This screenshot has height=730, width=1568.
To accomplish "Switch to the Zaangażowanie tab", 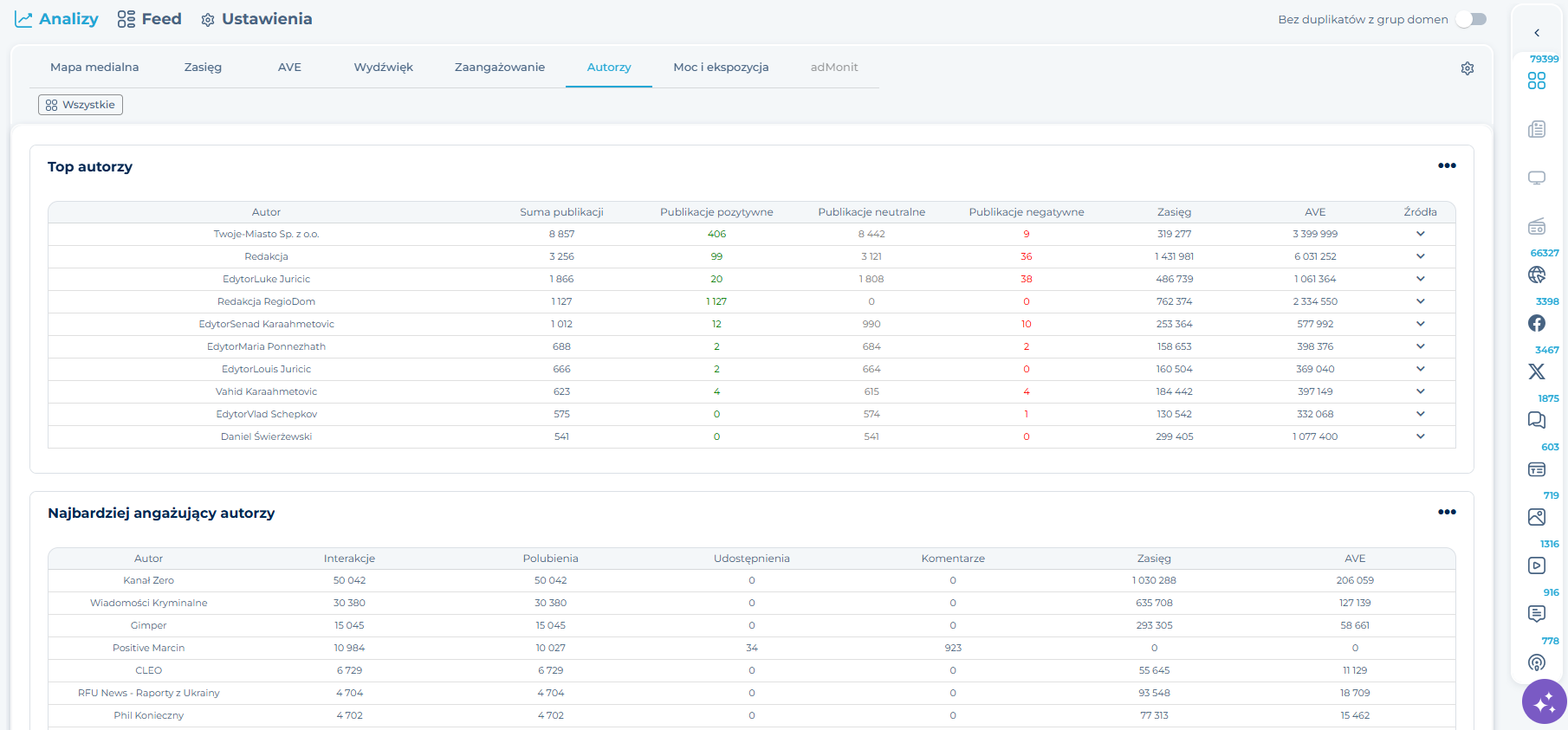I will [500, 67].
